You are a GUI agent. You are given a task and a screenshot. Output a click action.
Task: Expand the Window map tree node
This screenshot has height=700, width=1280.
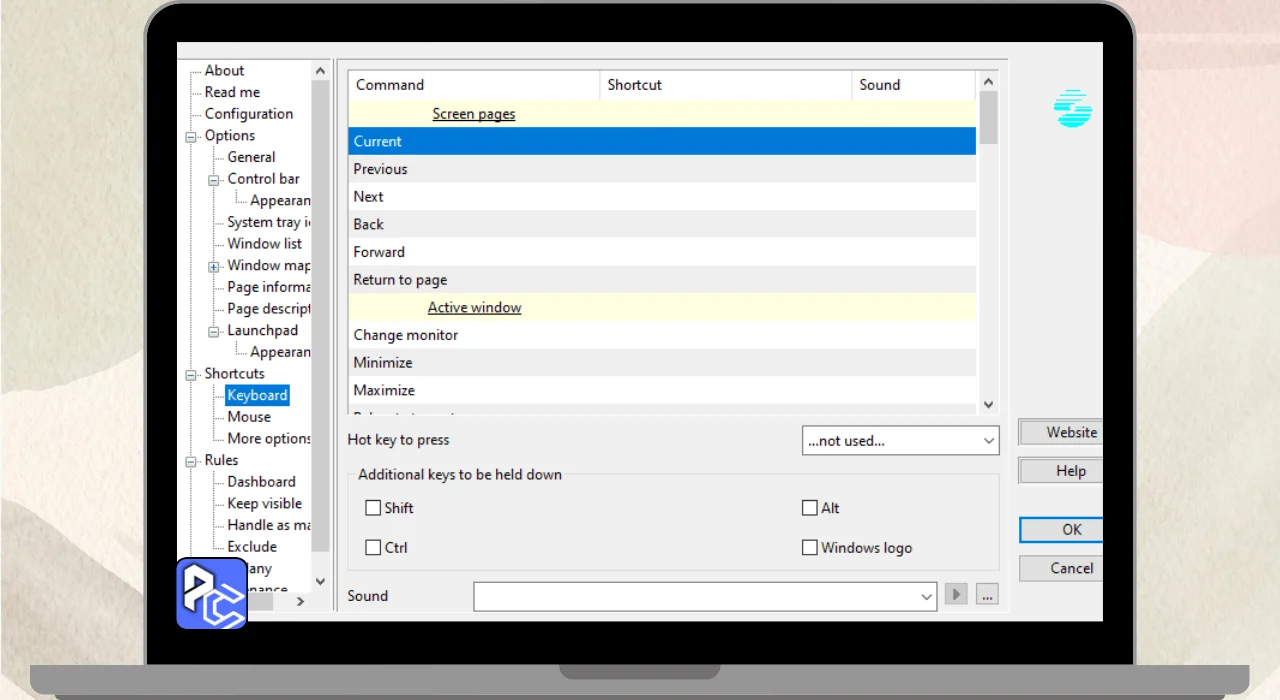(214, 266)
